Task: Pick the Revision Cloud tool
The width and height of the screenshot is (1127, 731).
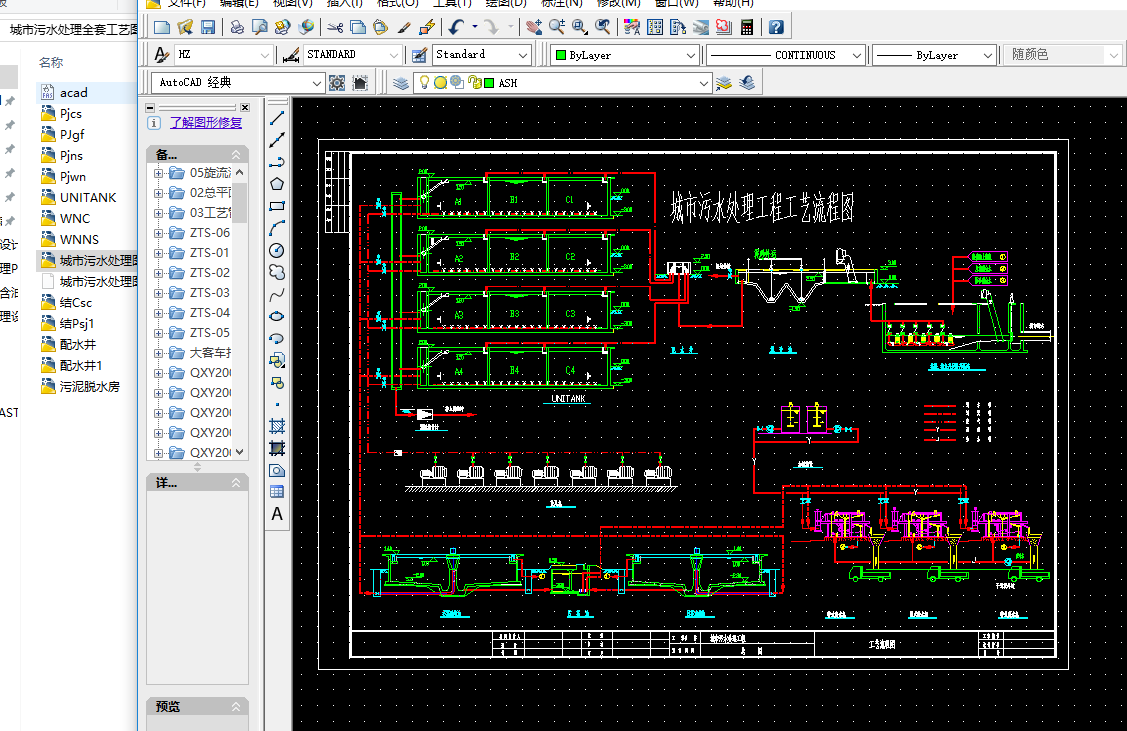Action: pos(277,272)
